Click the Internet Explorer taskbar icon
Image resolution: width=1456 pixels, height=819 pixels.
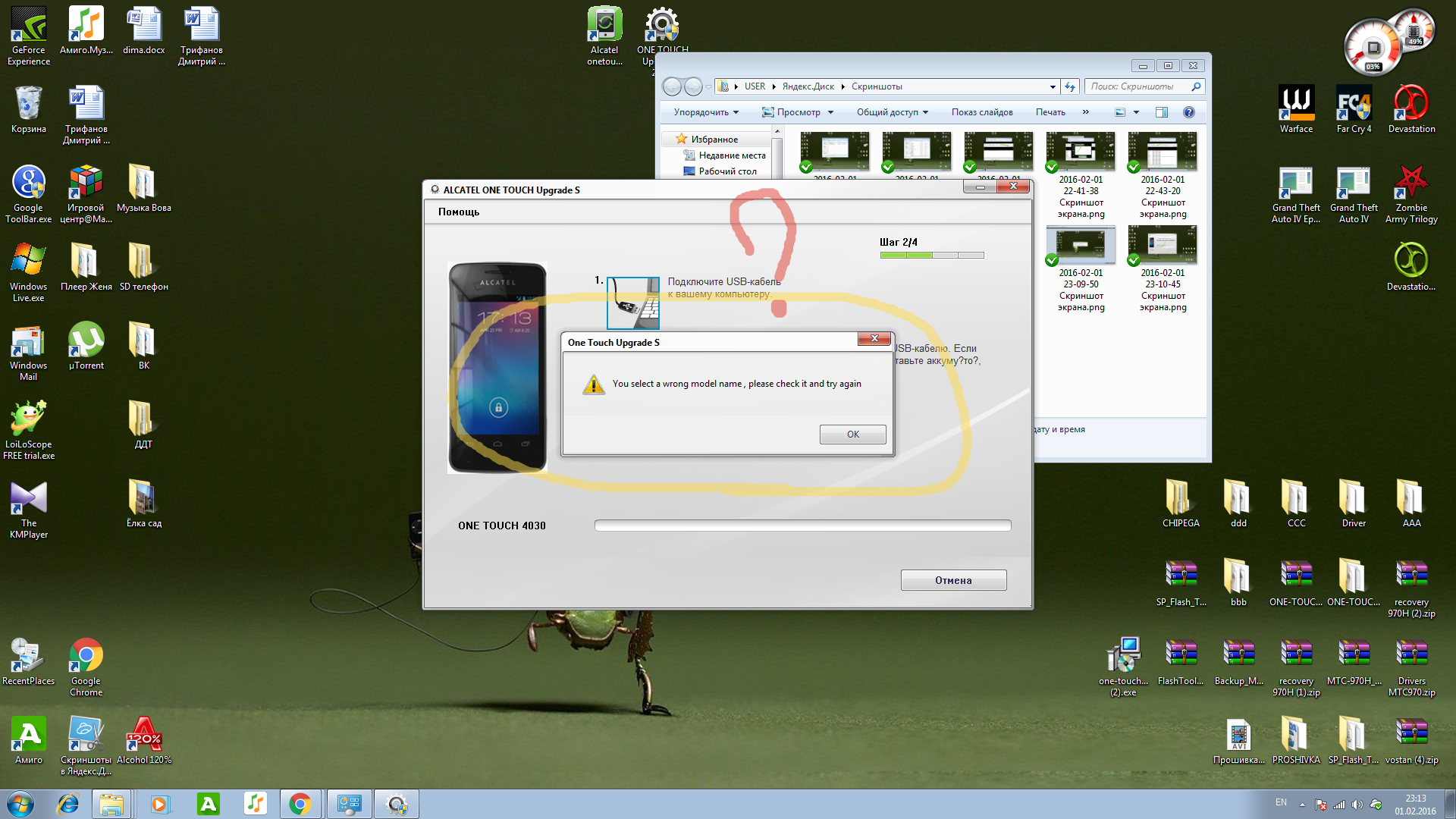point(68,804)
